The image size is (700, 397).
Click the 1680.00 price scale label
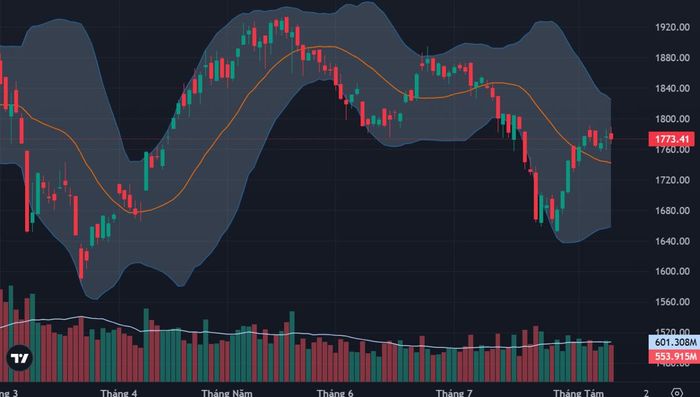(672, 210)
